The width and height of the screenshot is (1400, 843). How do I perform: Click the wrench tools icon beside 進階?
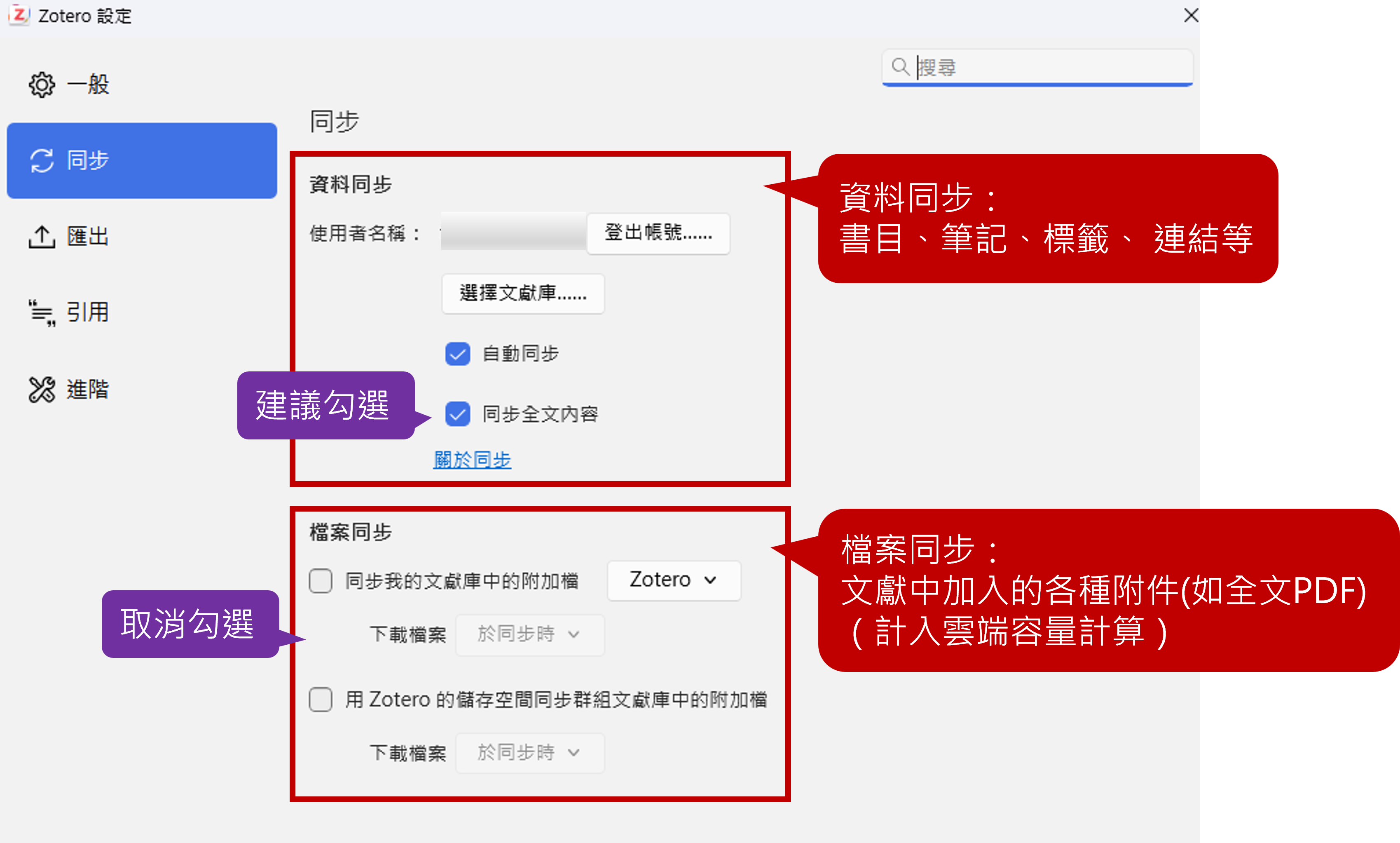click(x=42, y=389)
